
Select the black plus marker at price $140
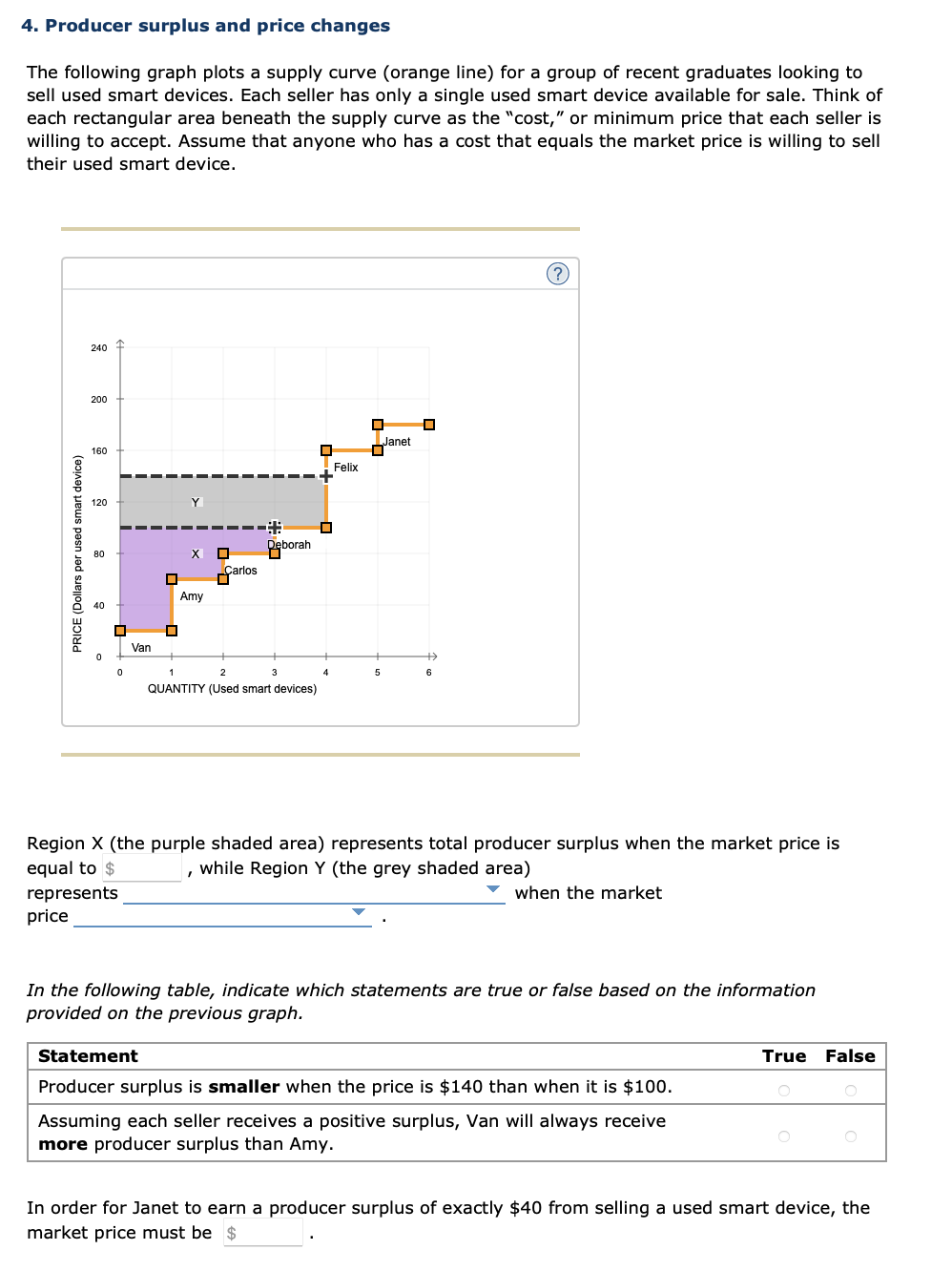click(326, 476)
